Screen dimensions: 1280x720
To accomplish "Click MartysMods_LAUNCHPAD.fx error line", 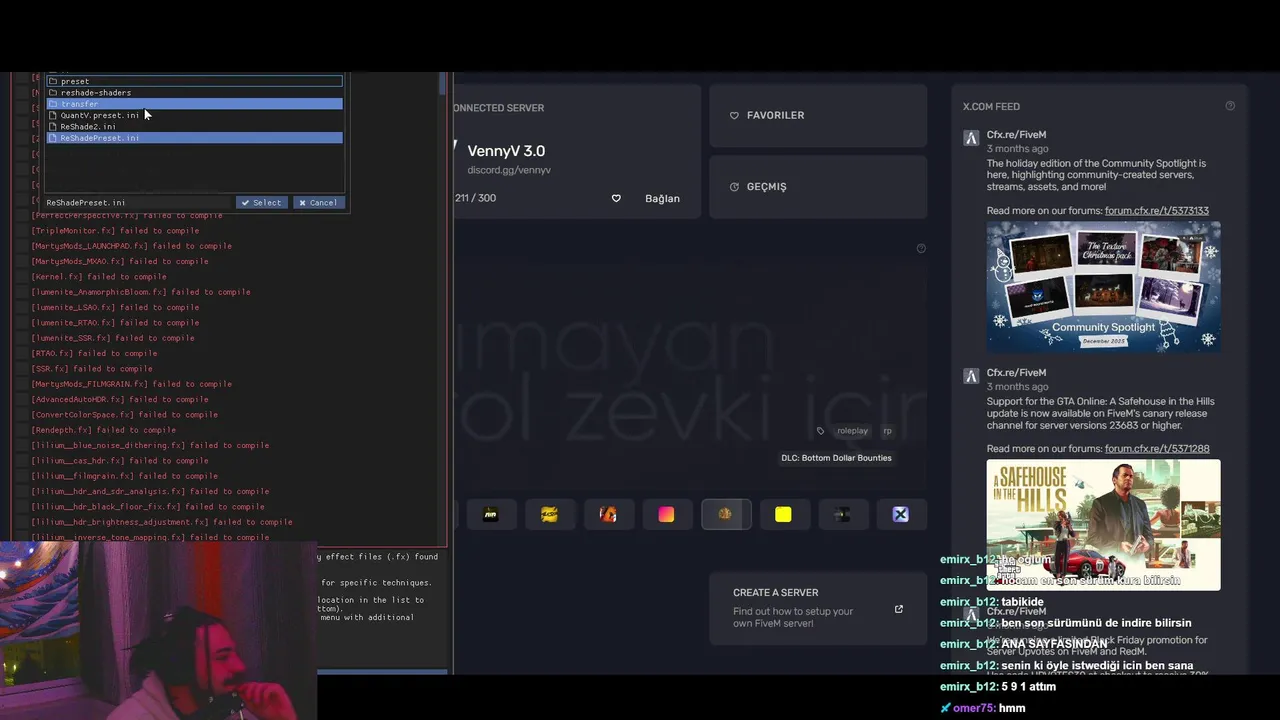I will click(131, 246).
